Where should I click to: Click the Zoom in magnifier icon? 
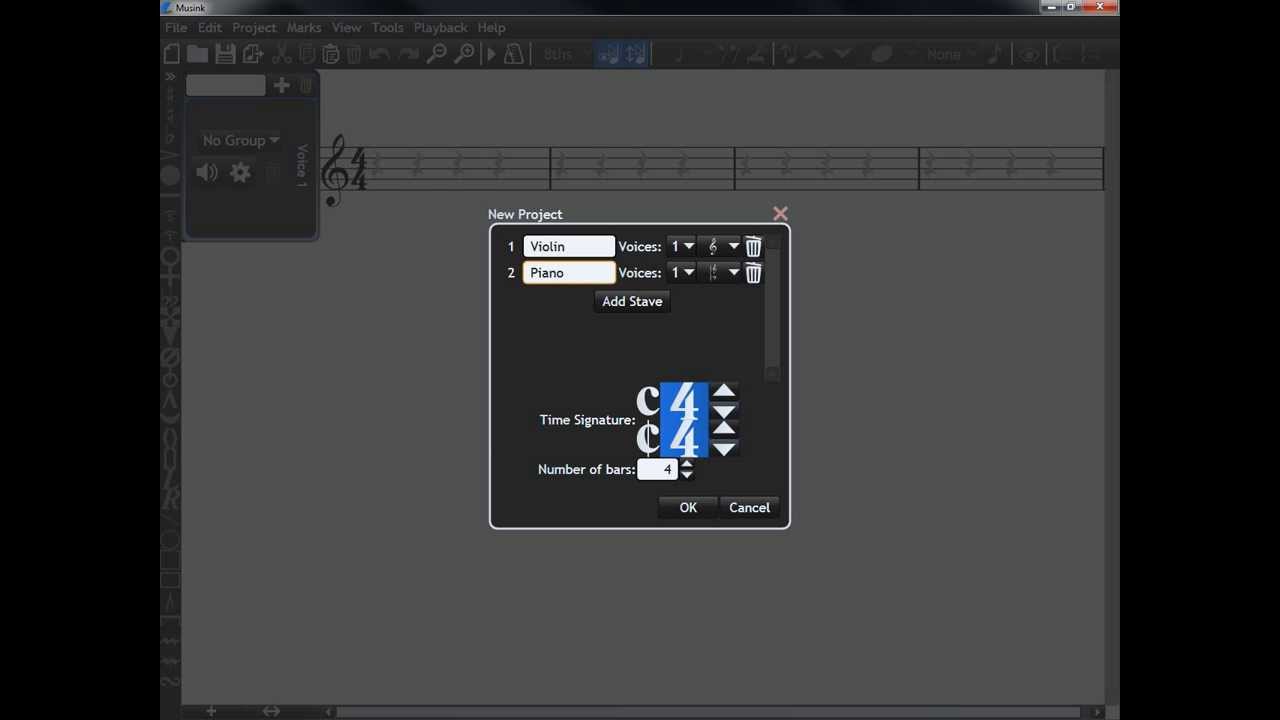464,55
